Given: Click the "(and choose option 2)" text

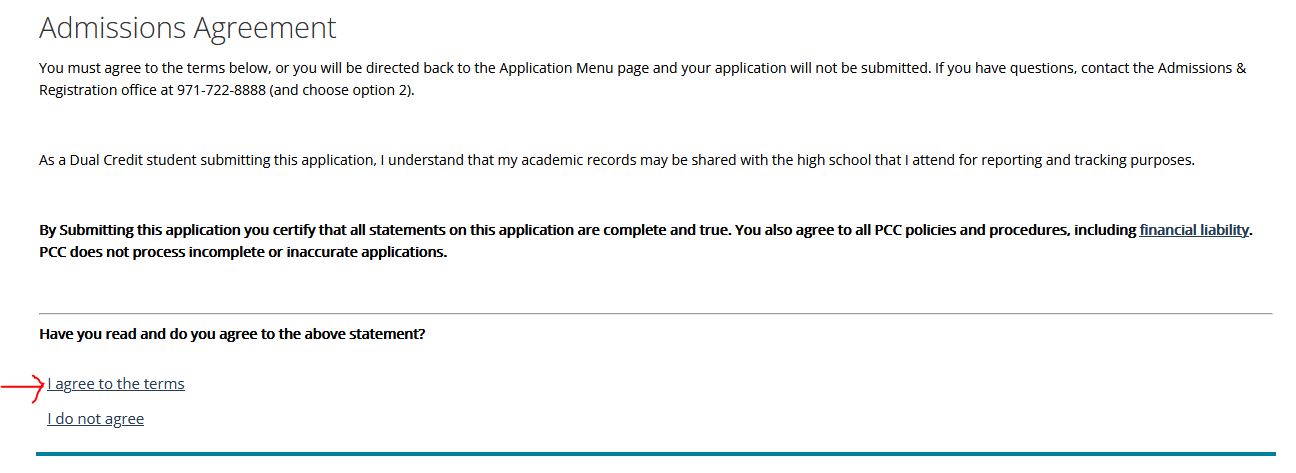Looking at the screenshot, I should point(341,90).
